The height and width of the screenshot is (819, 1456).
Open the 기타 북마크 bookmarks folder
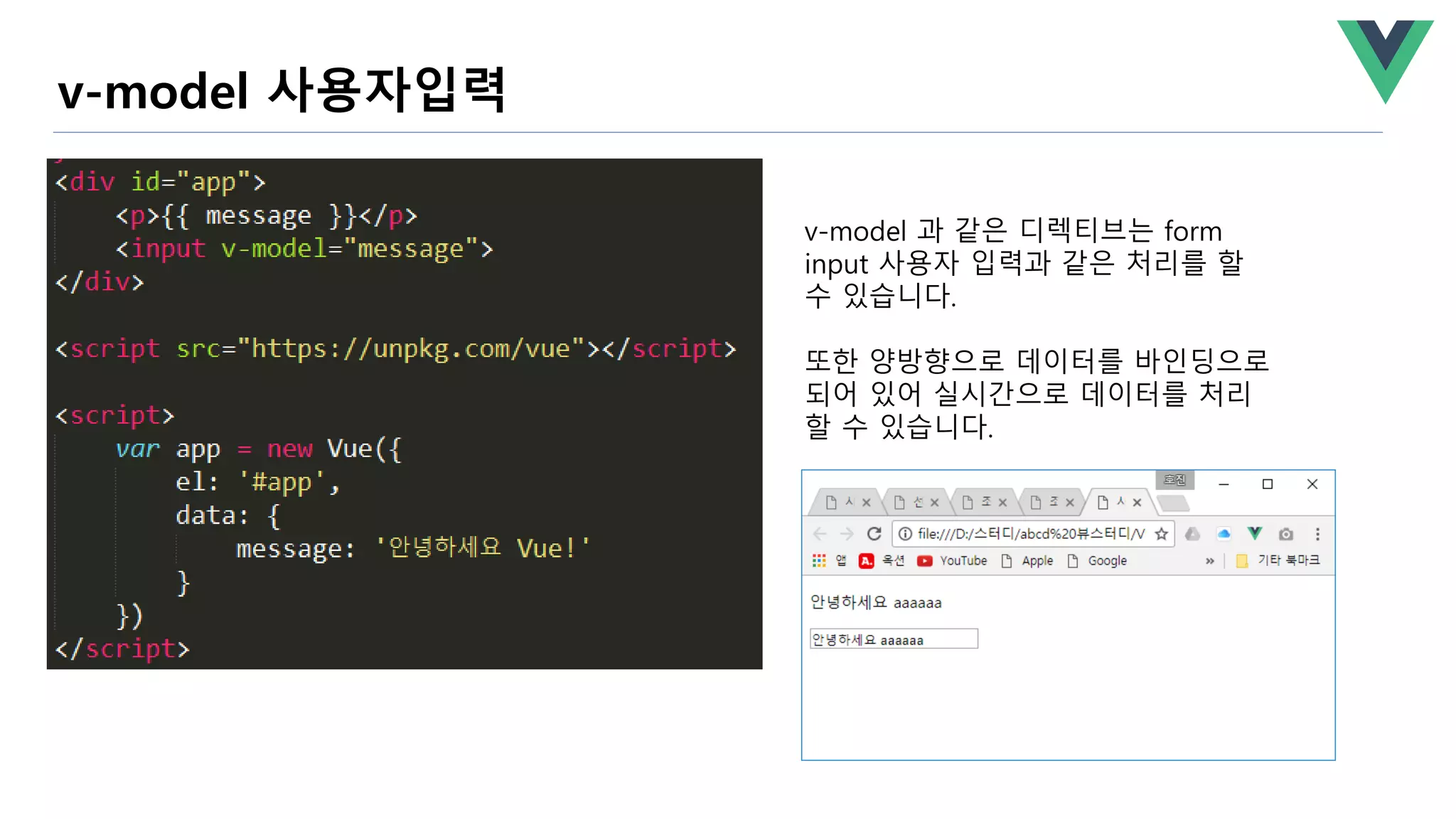pos(1278,561)
